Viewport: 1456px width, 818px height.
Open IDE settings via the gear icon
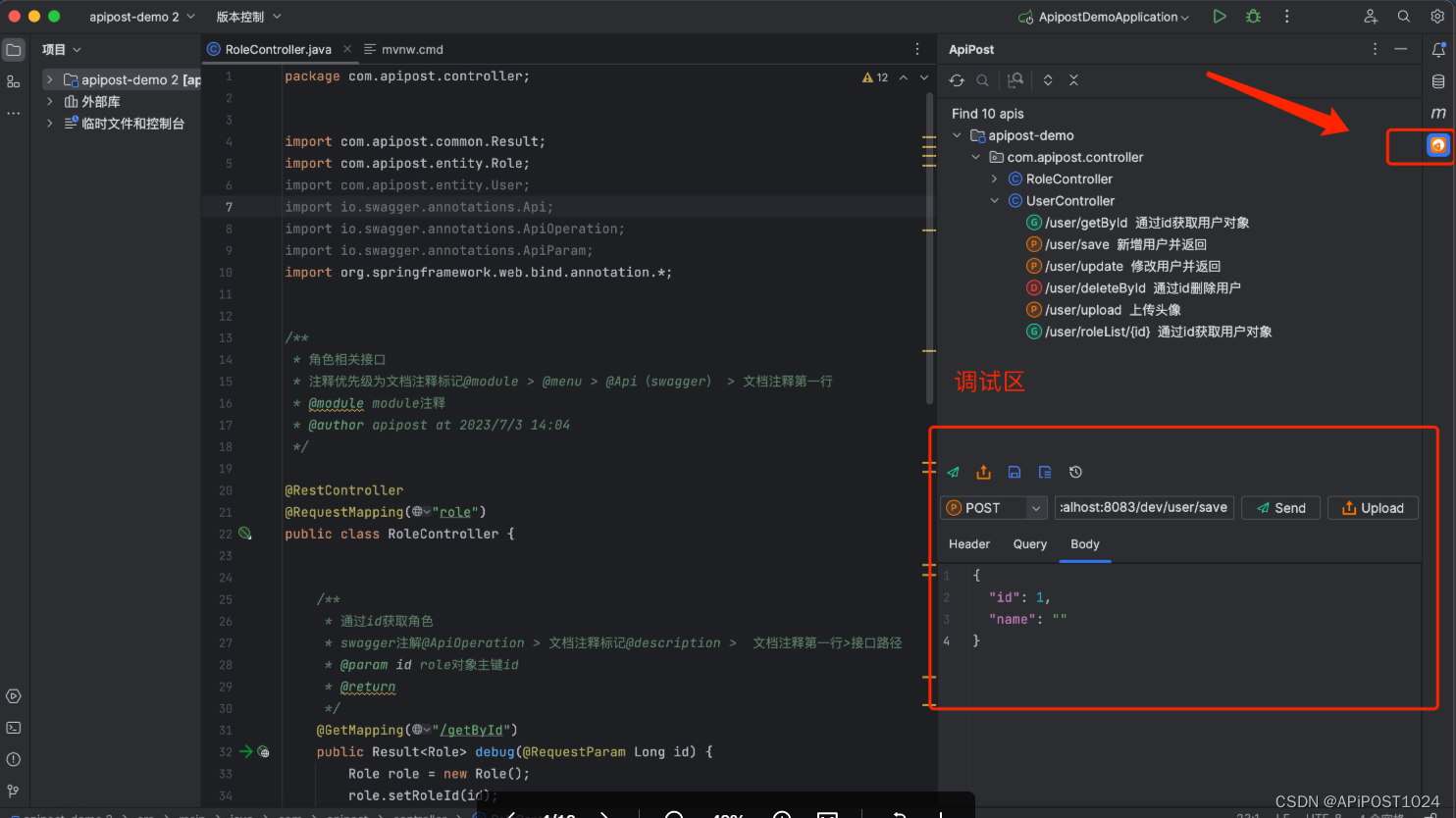click(x=1439, y=16)
